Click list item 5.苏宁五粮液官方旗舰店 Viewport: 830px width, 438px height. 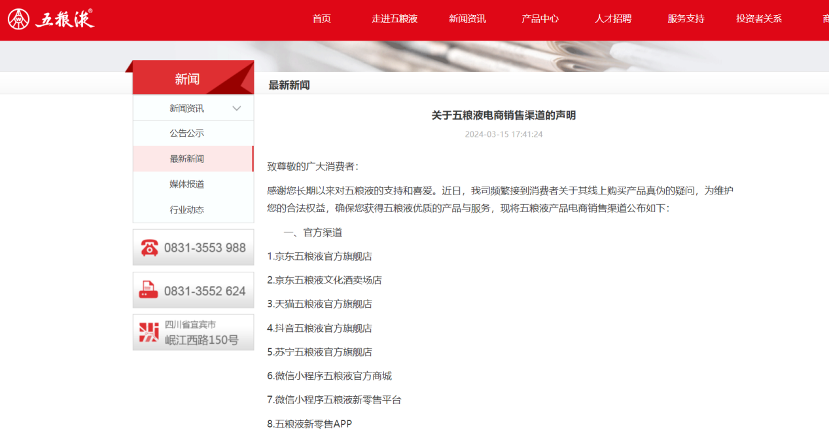pyautogui.click(x=319, y=352)
